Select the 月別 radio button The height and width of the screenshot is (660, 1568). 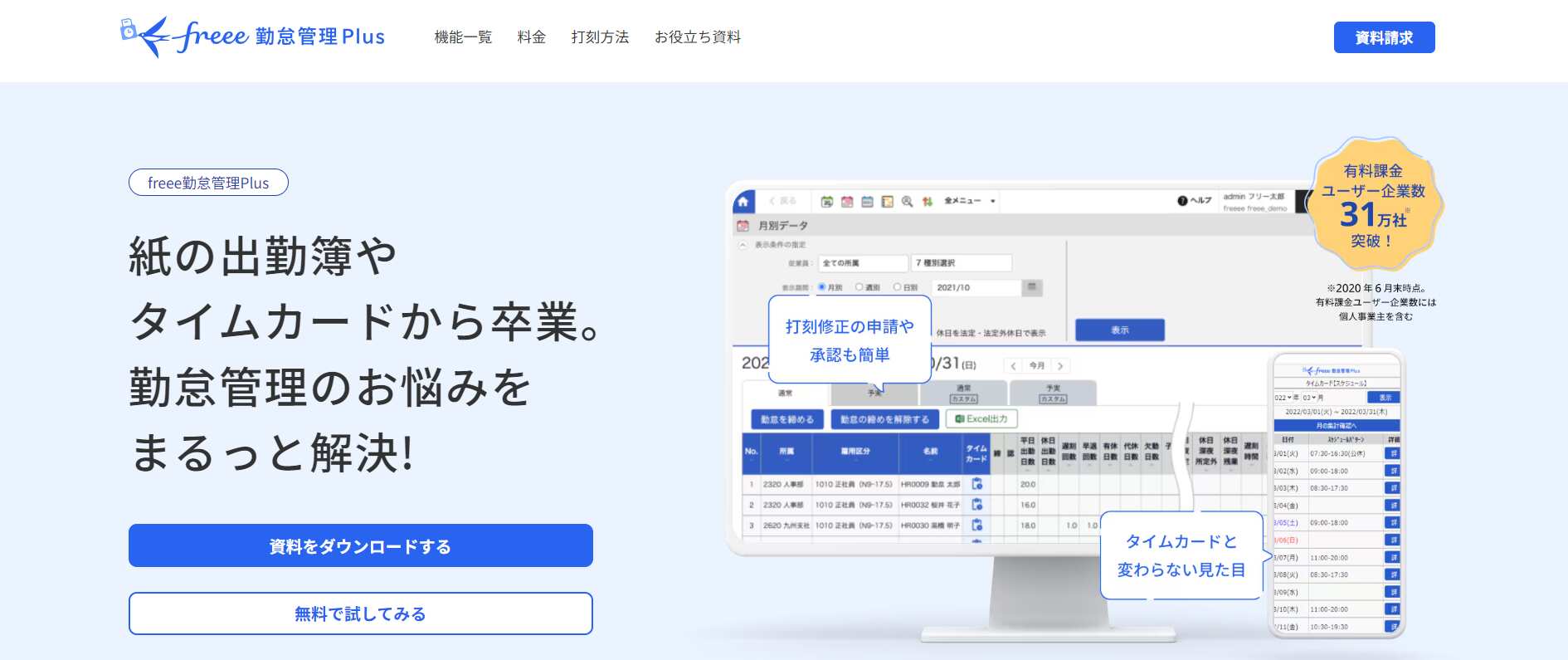[821, 287]
